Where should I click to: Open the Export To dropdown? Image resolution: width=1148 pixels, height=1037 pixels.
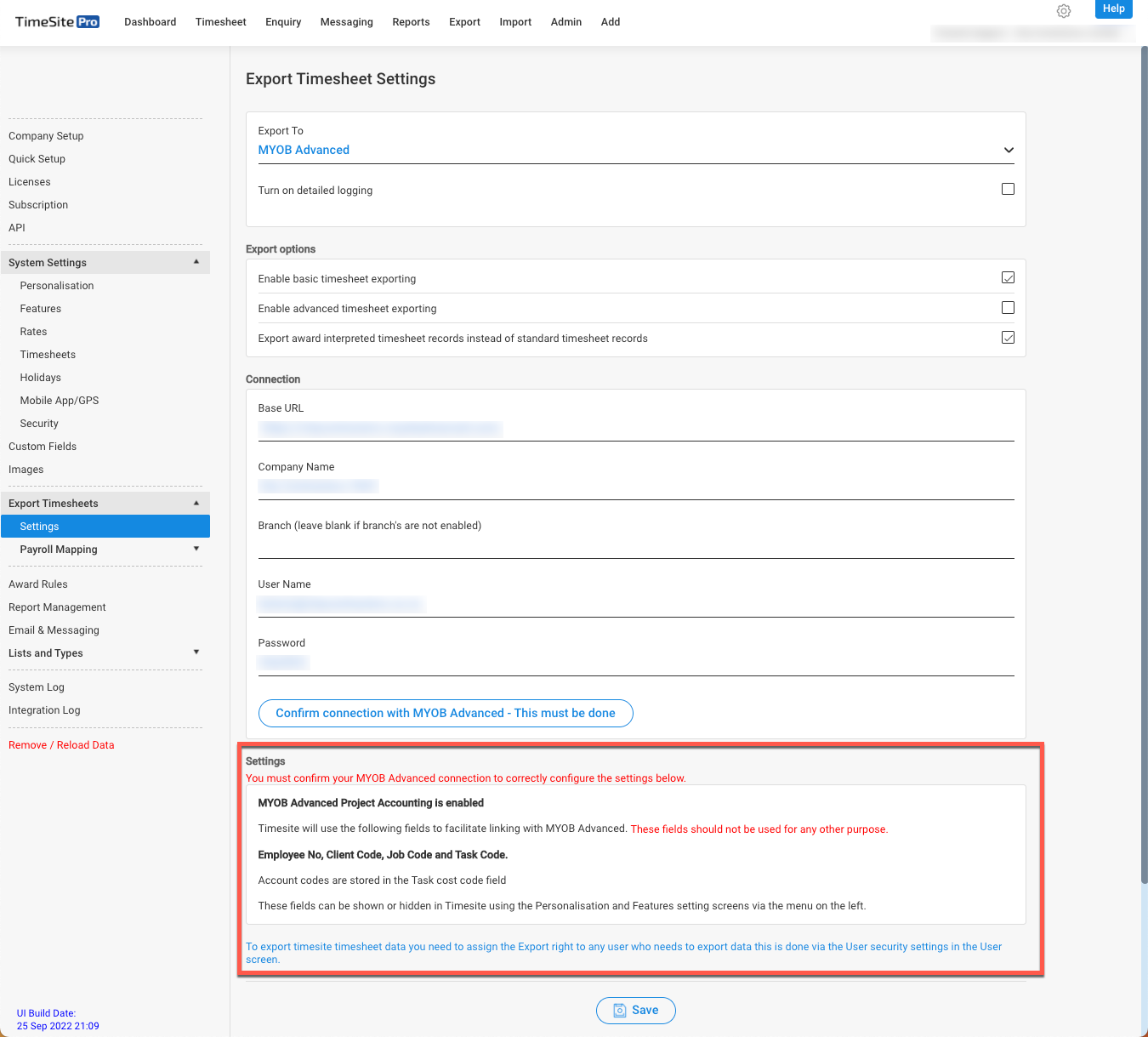[x=636, y=151]
